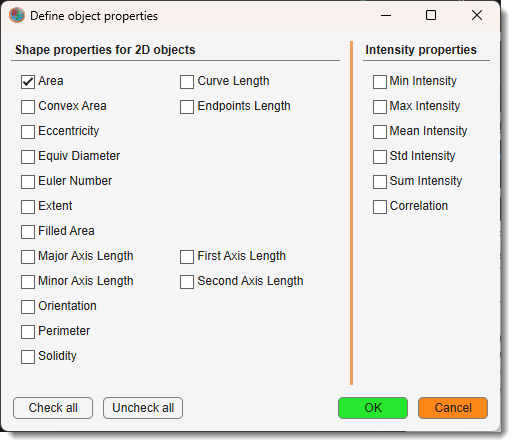Screen dimensions: 516x447
Task: Tick the Std Intensity checkbox
Action: pyautogui.click(x=380, y=157)
